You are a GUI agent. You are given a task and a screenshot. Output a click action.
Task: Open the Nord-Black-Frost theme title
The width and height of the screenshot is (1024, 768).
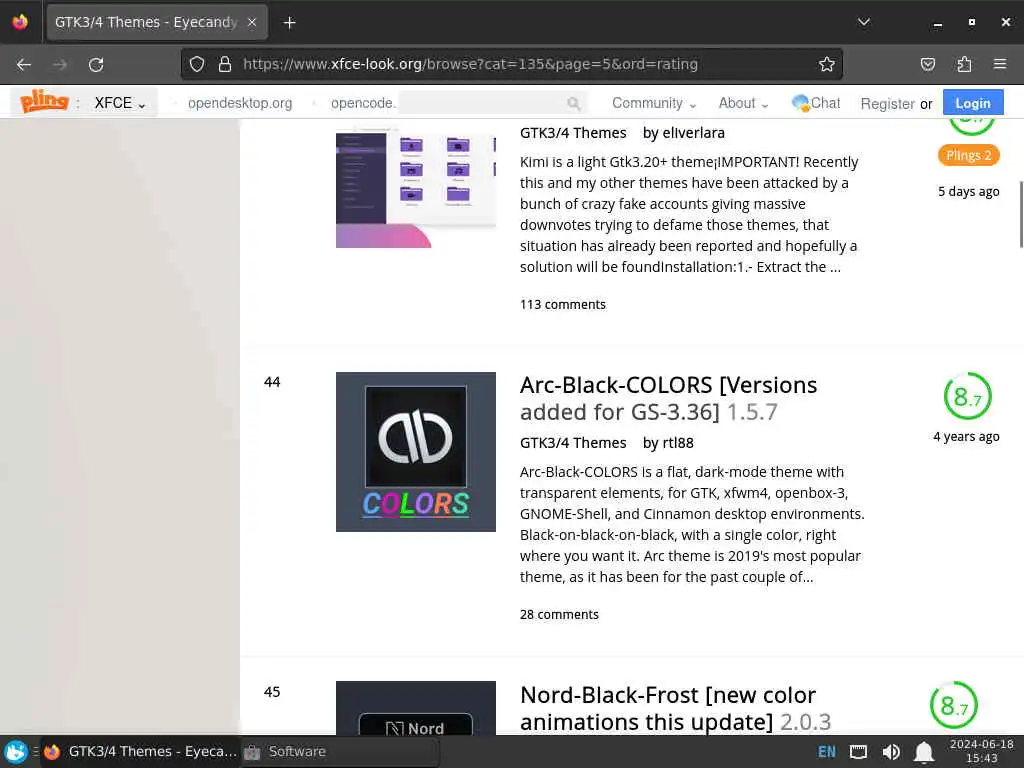point(675,709)
